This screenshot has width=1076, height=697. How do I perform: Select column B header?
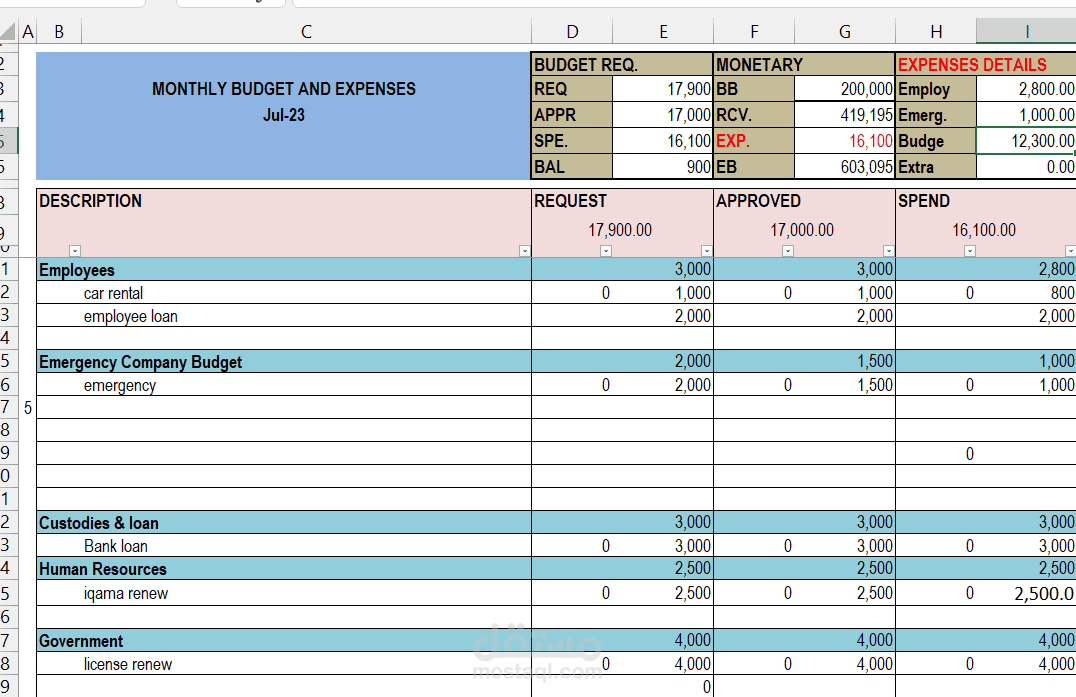pos(59,32)
